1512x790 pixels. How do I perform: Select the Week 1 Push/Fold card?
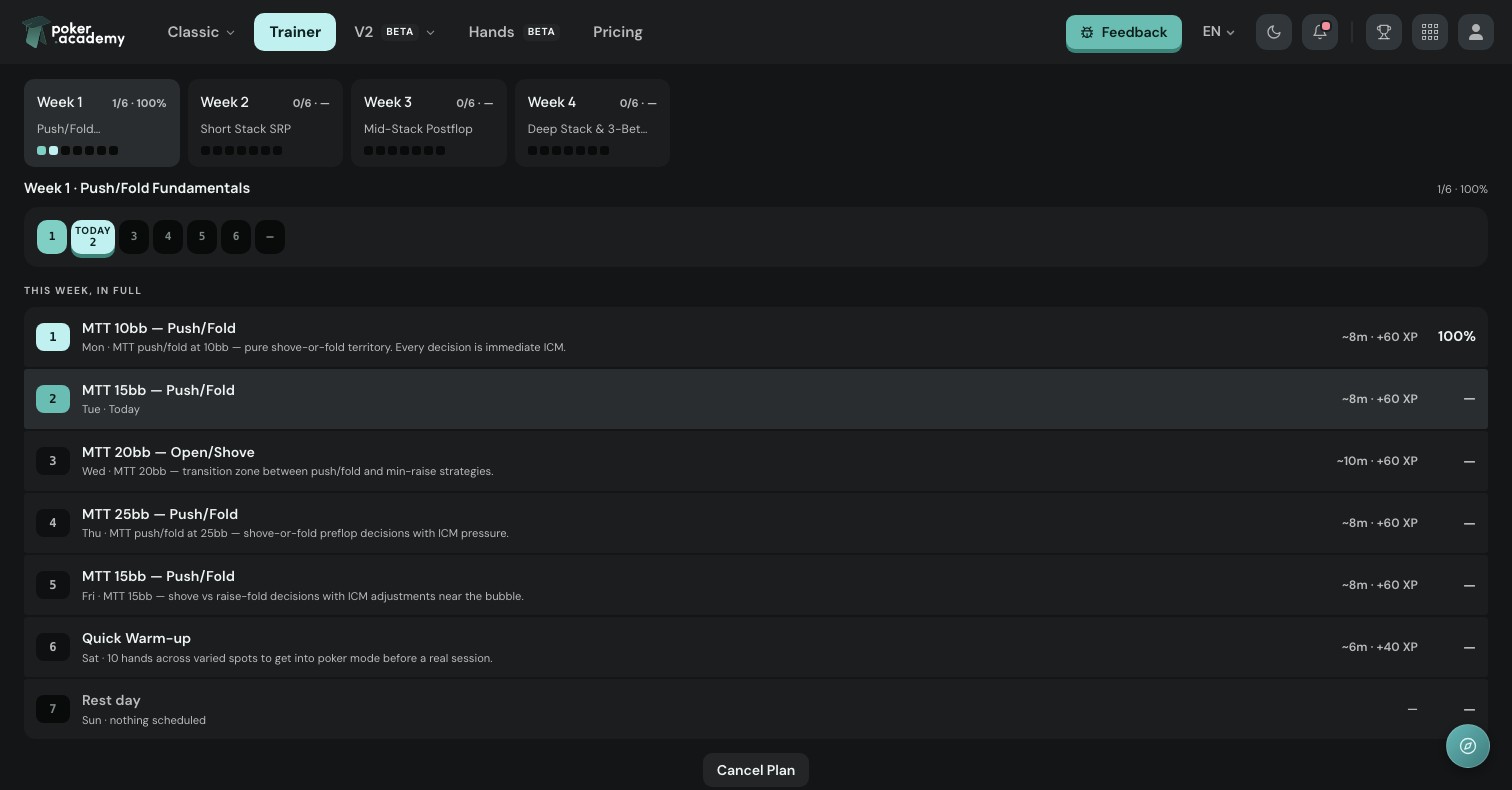point(102,123)
